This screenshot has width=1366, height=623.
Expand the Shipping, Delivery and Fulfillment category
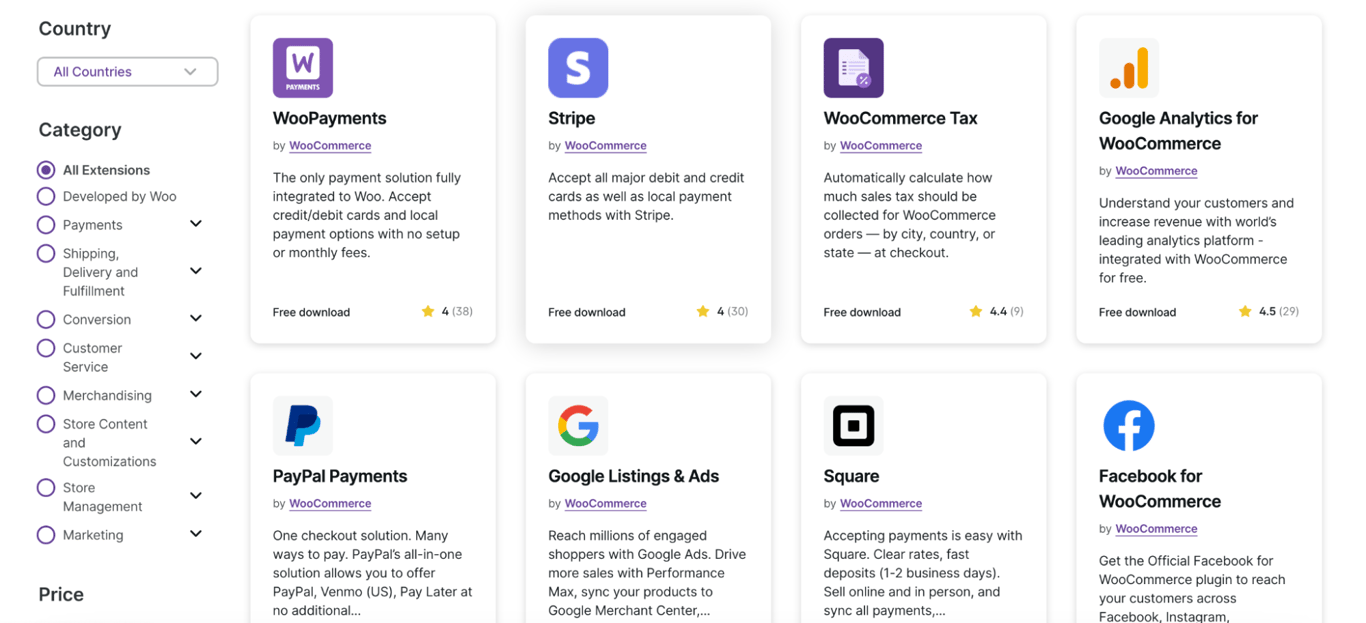click(196, 270)
